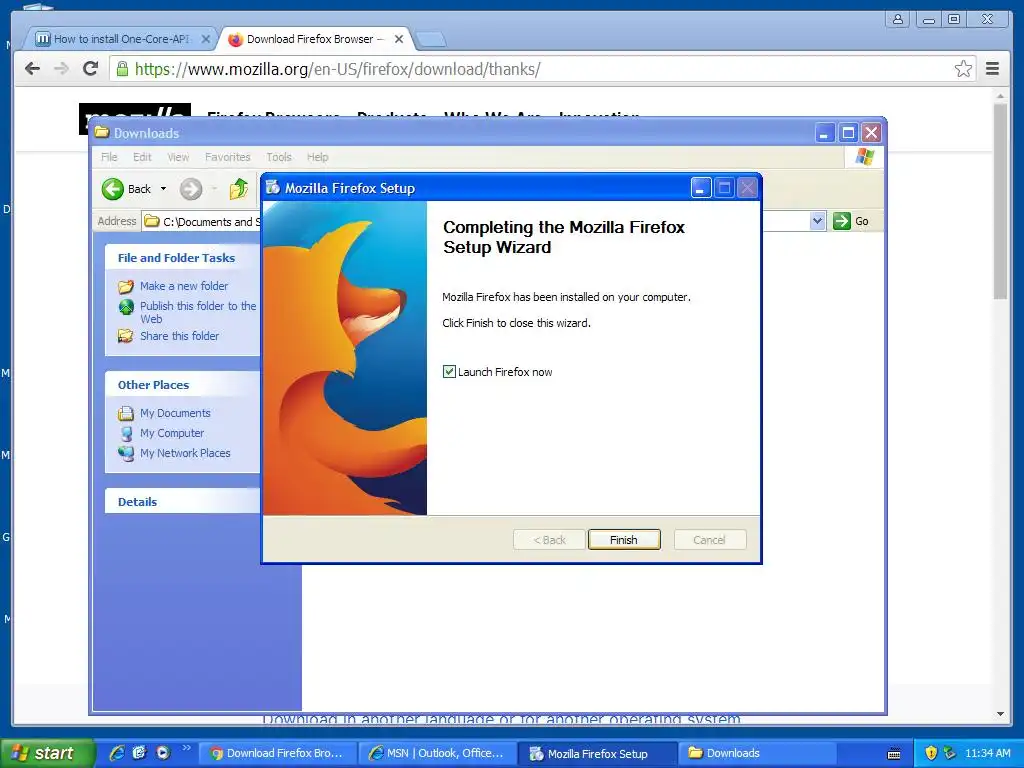Open a new Chrome tab

click(x=431, y=40)
